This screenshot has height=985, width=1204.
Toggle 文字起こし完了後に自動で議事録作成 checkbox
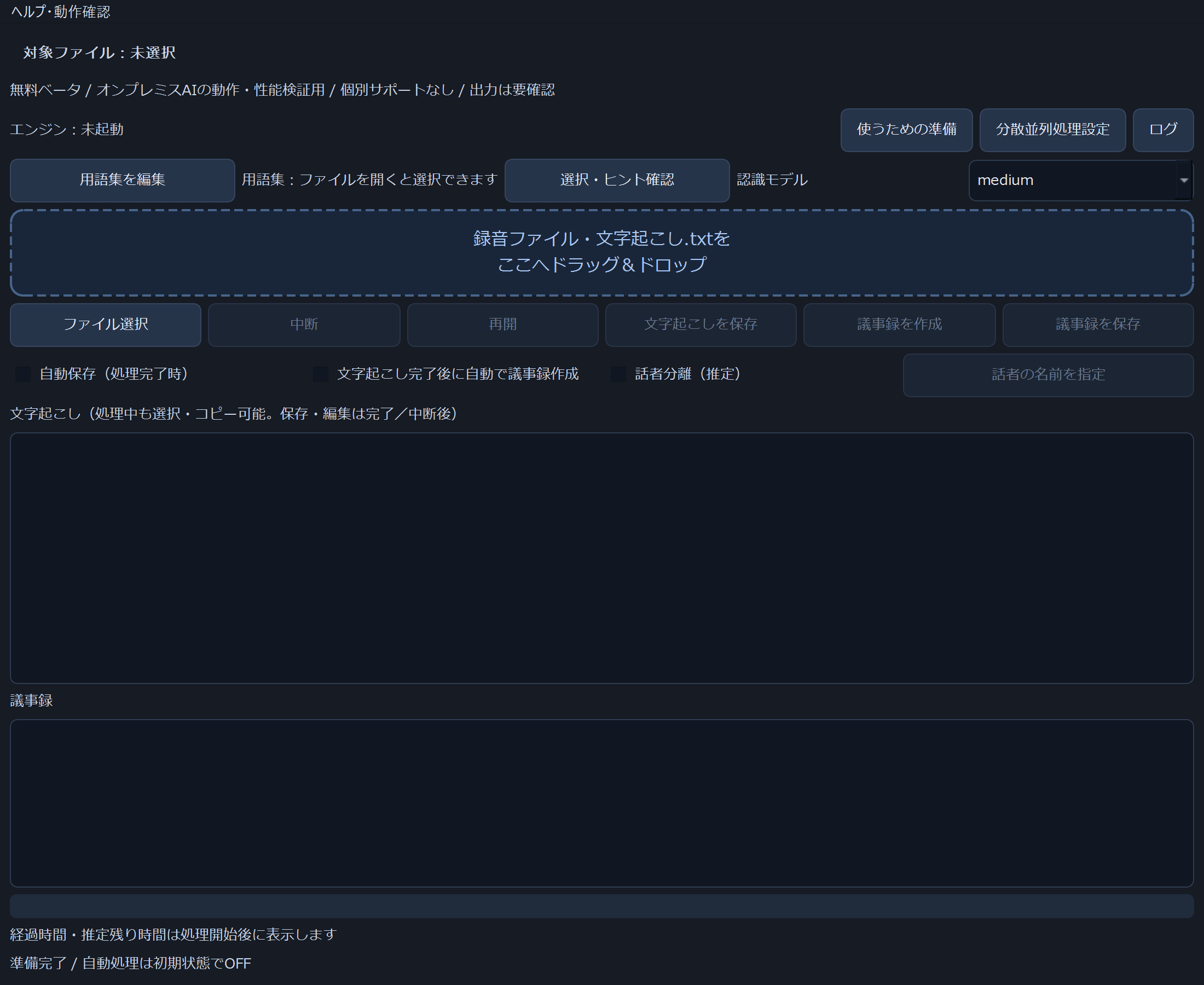[321, 374]
